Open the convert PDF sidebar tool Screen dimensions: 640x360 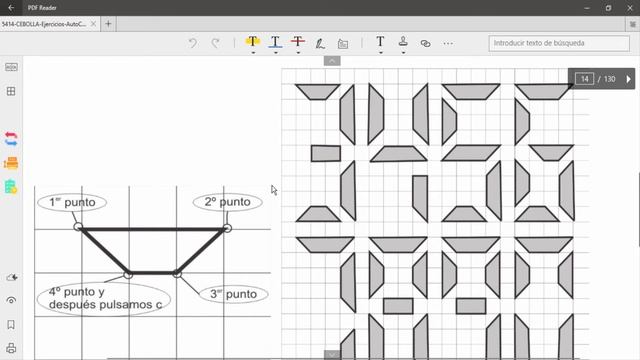pos(11,139)
